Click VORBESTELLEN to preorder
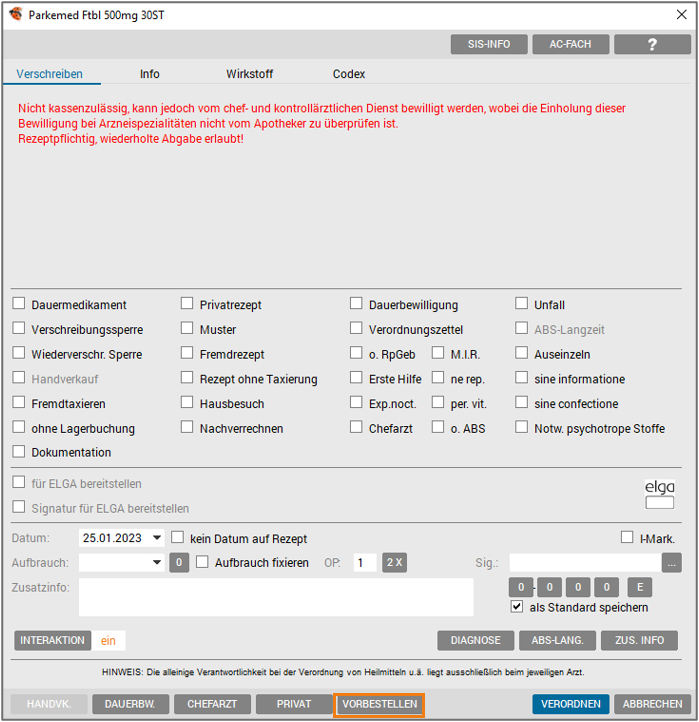This screenshot has height=722, width=699. coord(379,705)
